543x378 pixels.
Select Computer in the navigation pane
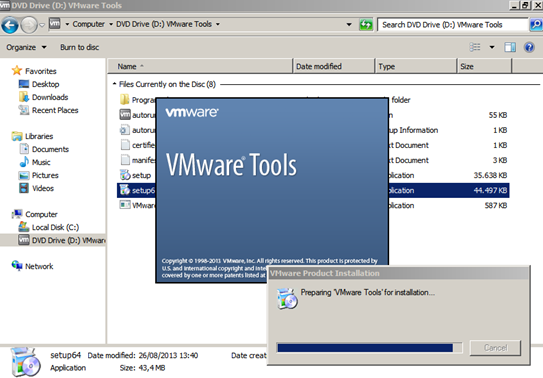(x=41, y=214)
